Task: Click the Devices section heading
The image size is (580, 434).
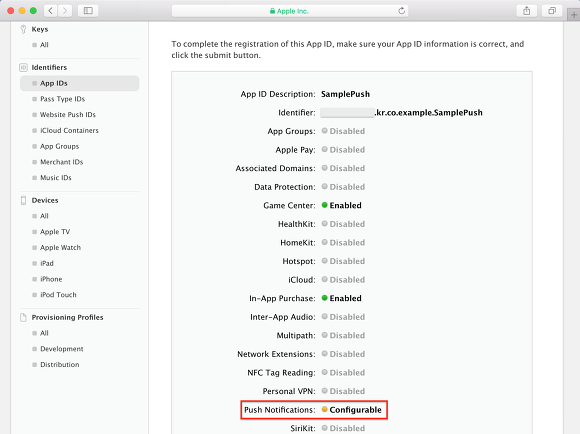Action: [45, 200]
